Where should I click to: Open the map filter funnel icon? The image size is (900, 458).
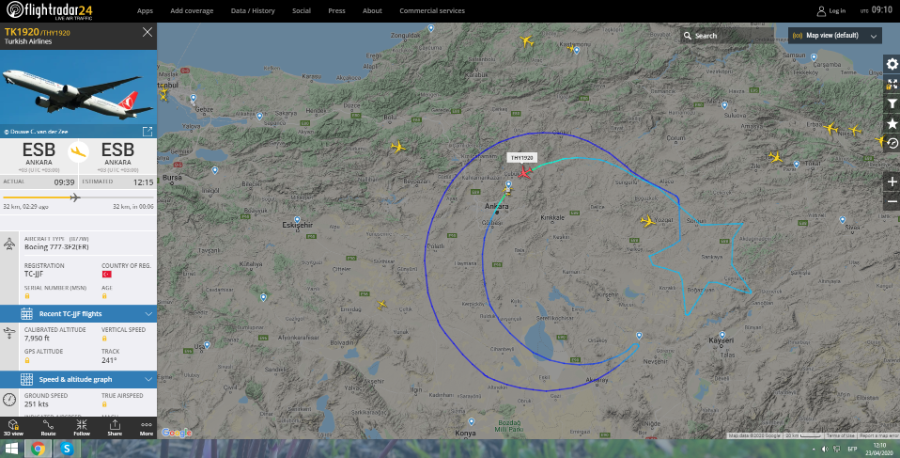(x=891, y=104)
